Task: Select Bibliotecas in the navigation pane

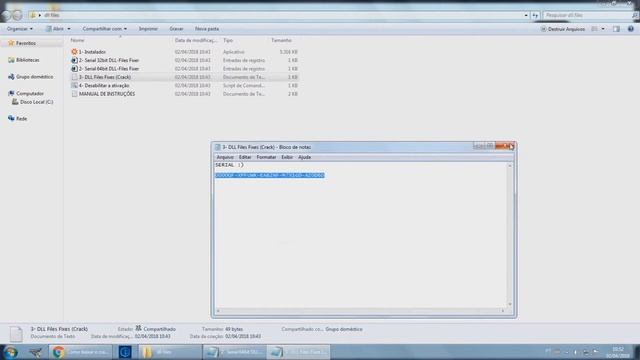Action: 28,60
